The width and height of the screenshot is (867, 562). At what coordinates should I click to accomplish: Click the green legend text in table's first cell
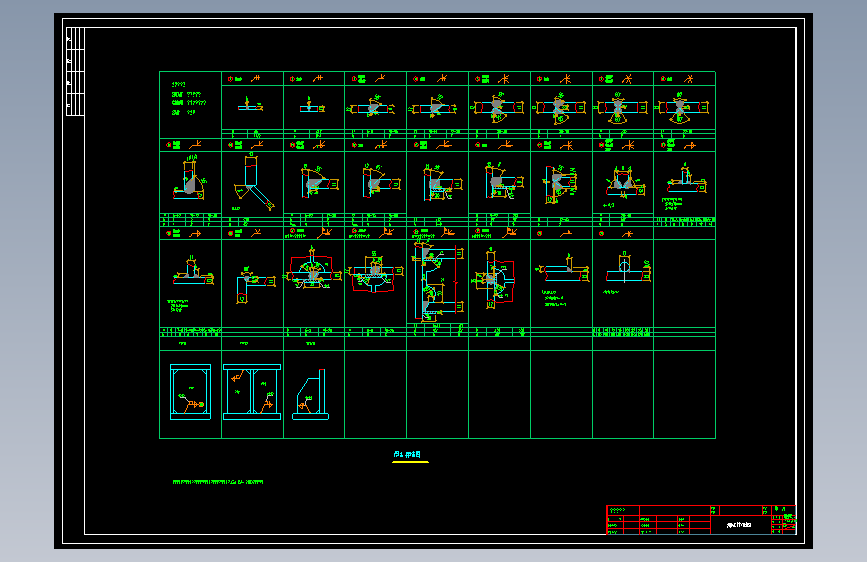click(x=189, y=98)
